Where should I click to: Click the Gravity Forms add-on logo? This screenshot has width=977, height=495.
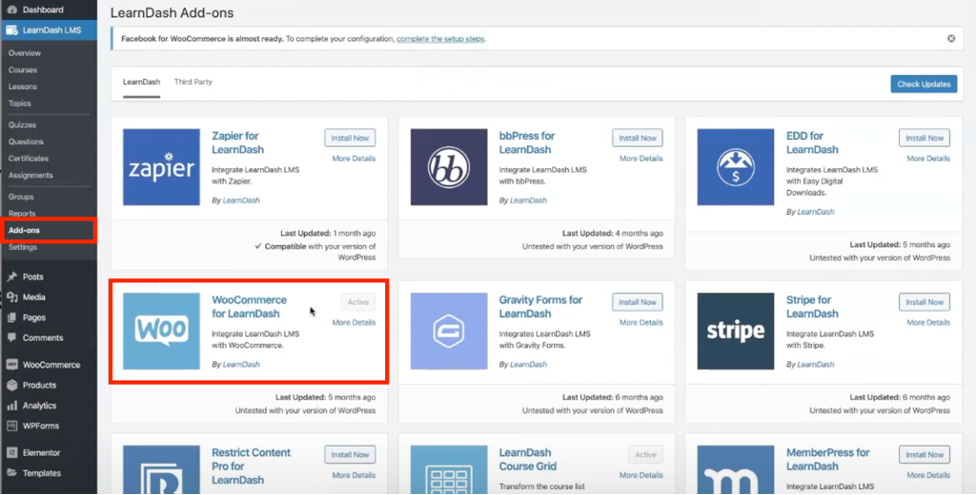pos(449,331)
